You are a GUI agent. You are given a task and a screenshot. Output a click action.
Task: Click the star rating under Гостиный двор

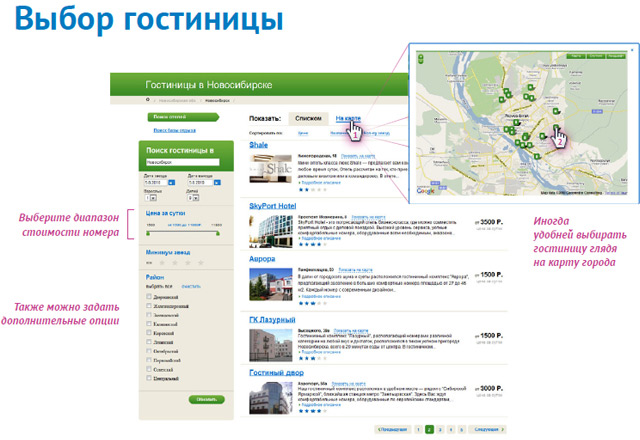pyautogui.click(x=313, y=411)
